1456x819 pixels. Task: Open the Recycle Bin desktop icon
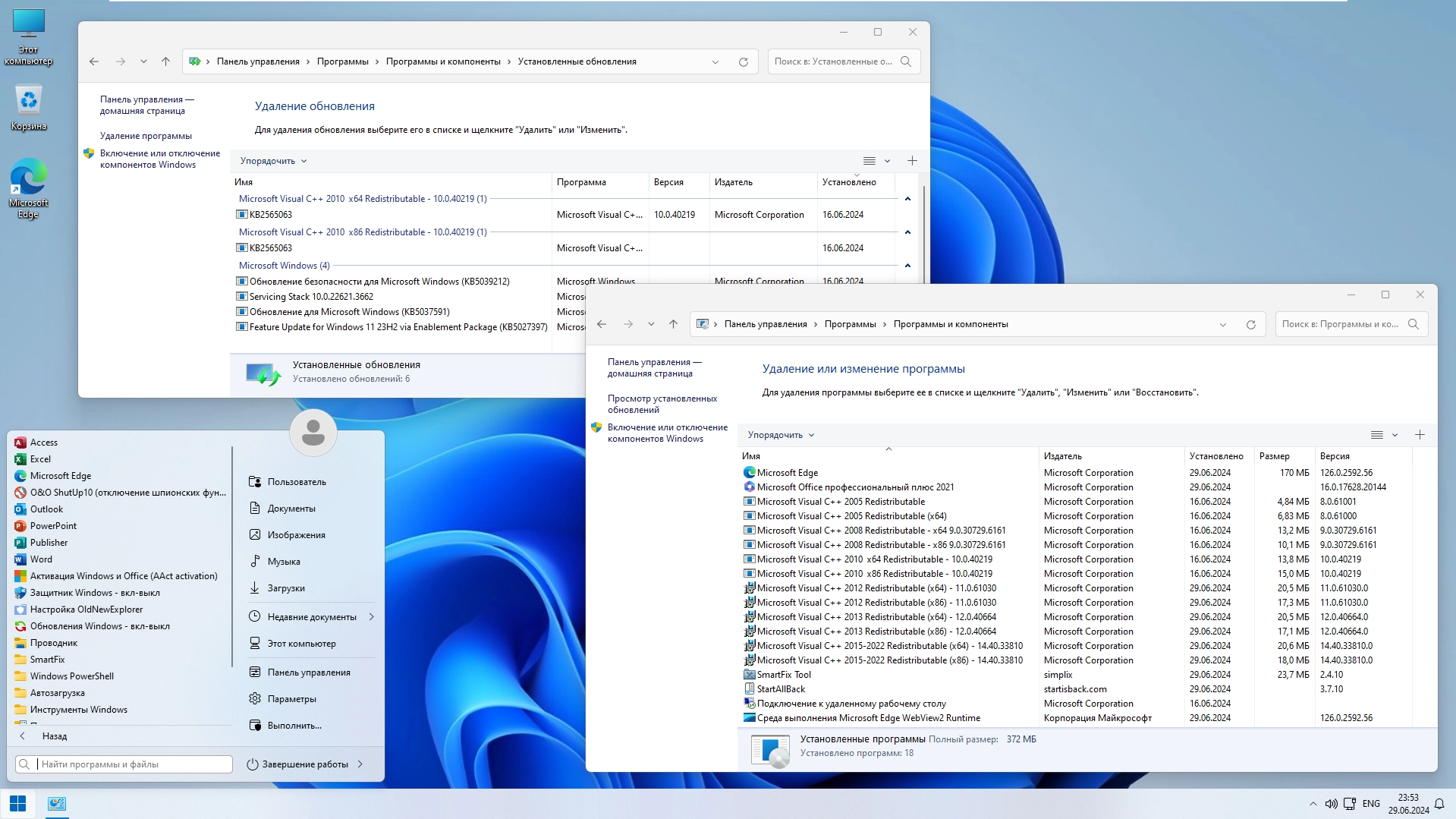[x=28, y=108]
